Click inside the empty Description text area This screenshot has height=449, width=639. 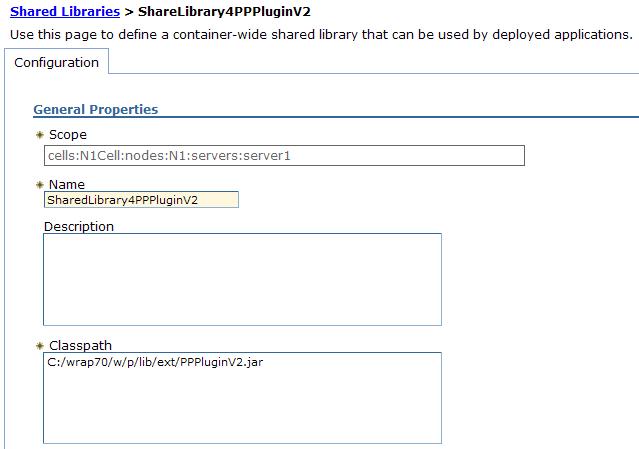(x=242, y=280)
